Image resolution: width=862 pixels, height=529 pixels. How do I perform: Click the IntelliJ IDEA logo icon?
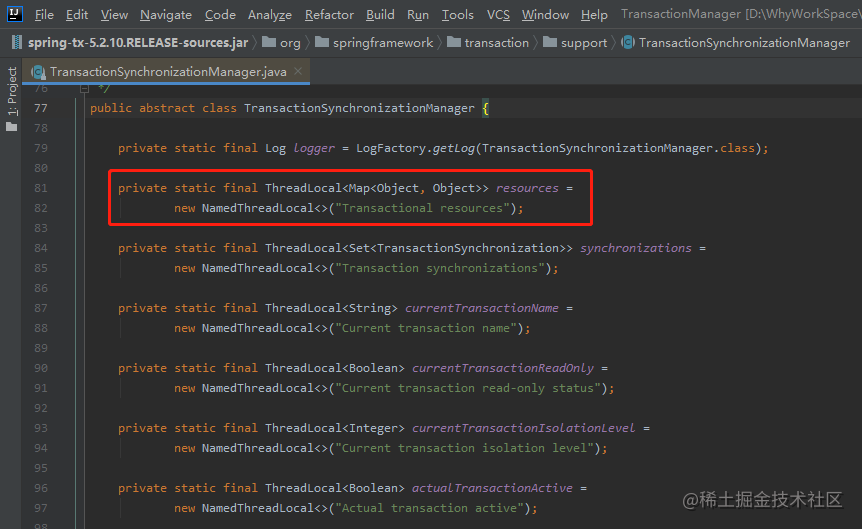(x=15, y=14)
